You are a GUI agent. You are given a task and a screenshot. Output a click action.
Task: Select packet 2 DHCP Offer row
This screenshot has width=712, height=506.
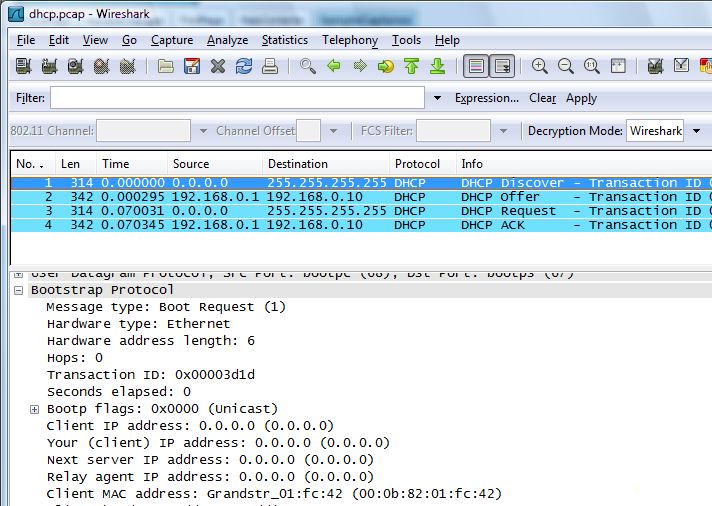[361, 197]
